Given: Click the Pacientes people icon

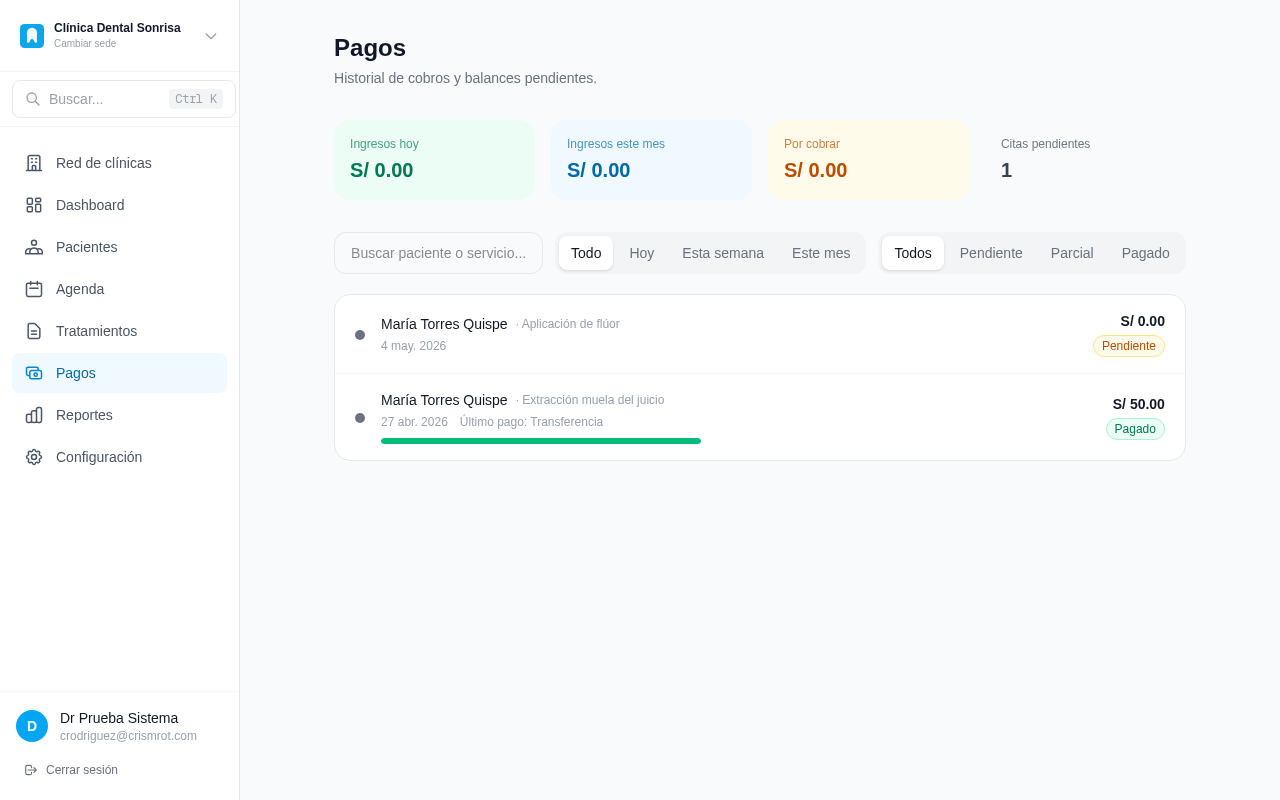Looking at the screenshot, I should pos(34,247).
